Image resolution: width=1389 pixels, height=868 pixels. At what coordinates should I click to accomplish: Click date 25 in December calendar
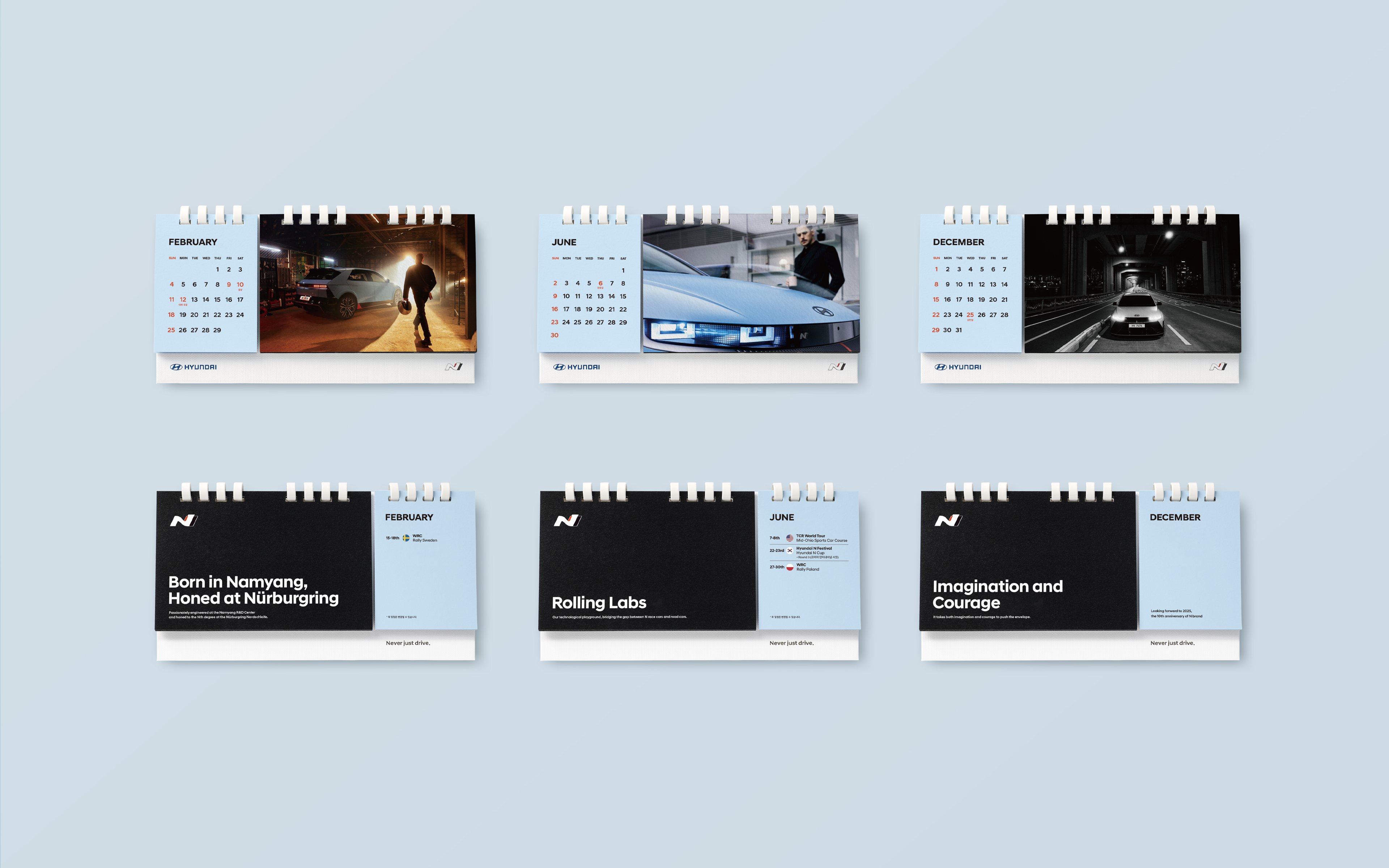coord(970,315)
